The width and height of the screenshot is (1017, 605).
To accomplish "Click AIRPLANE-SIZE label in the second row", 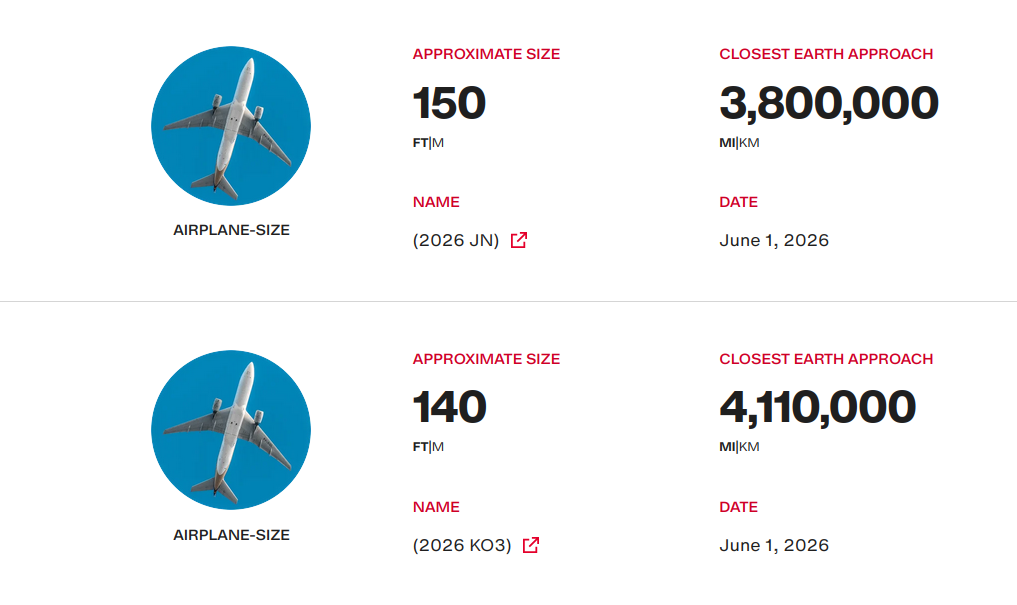I will (x=232, y=535).
